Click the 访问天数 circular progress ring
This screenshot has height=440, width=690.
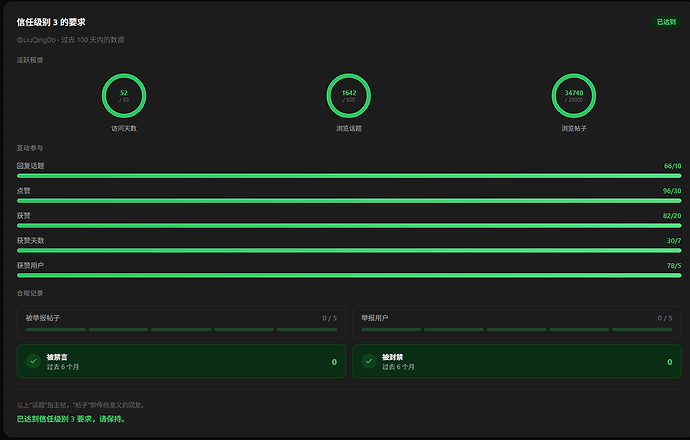tap(124, 95)
